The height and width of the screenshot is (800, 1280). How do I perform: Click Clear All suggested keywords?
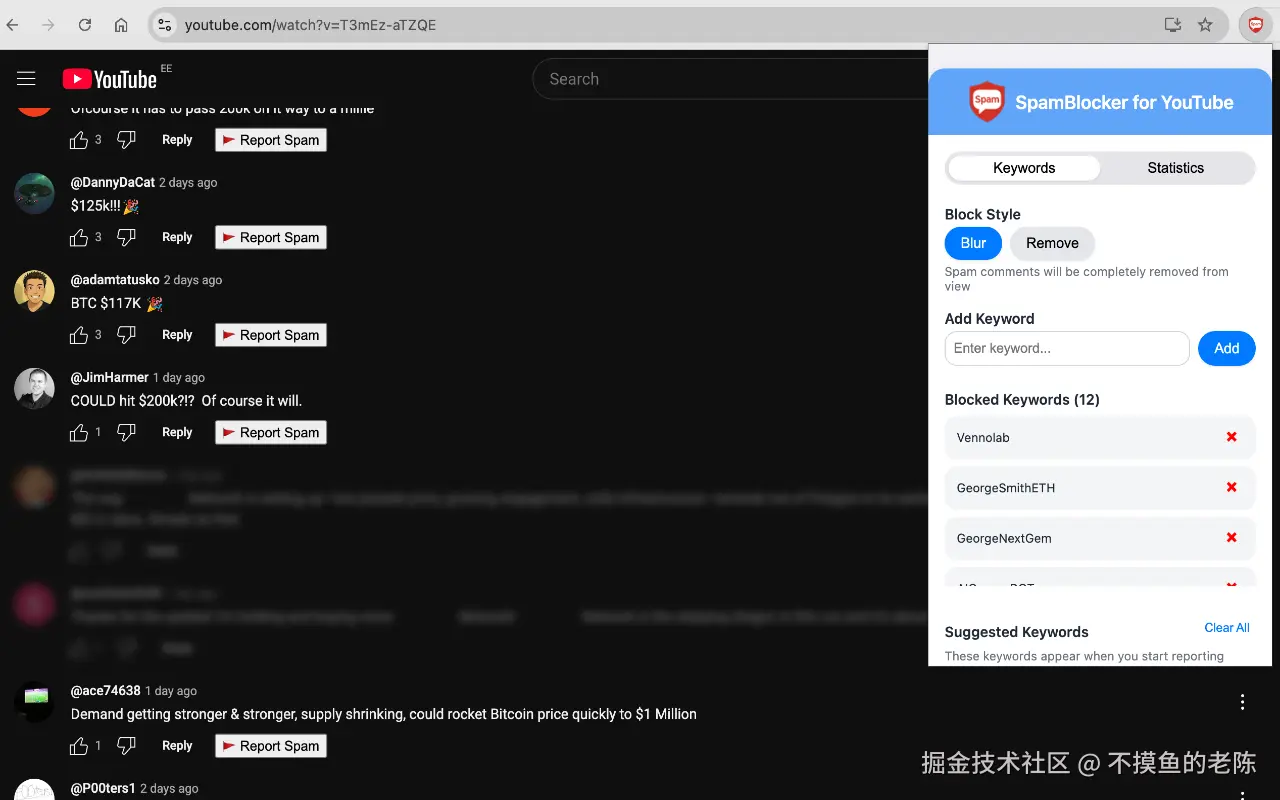1227,628
